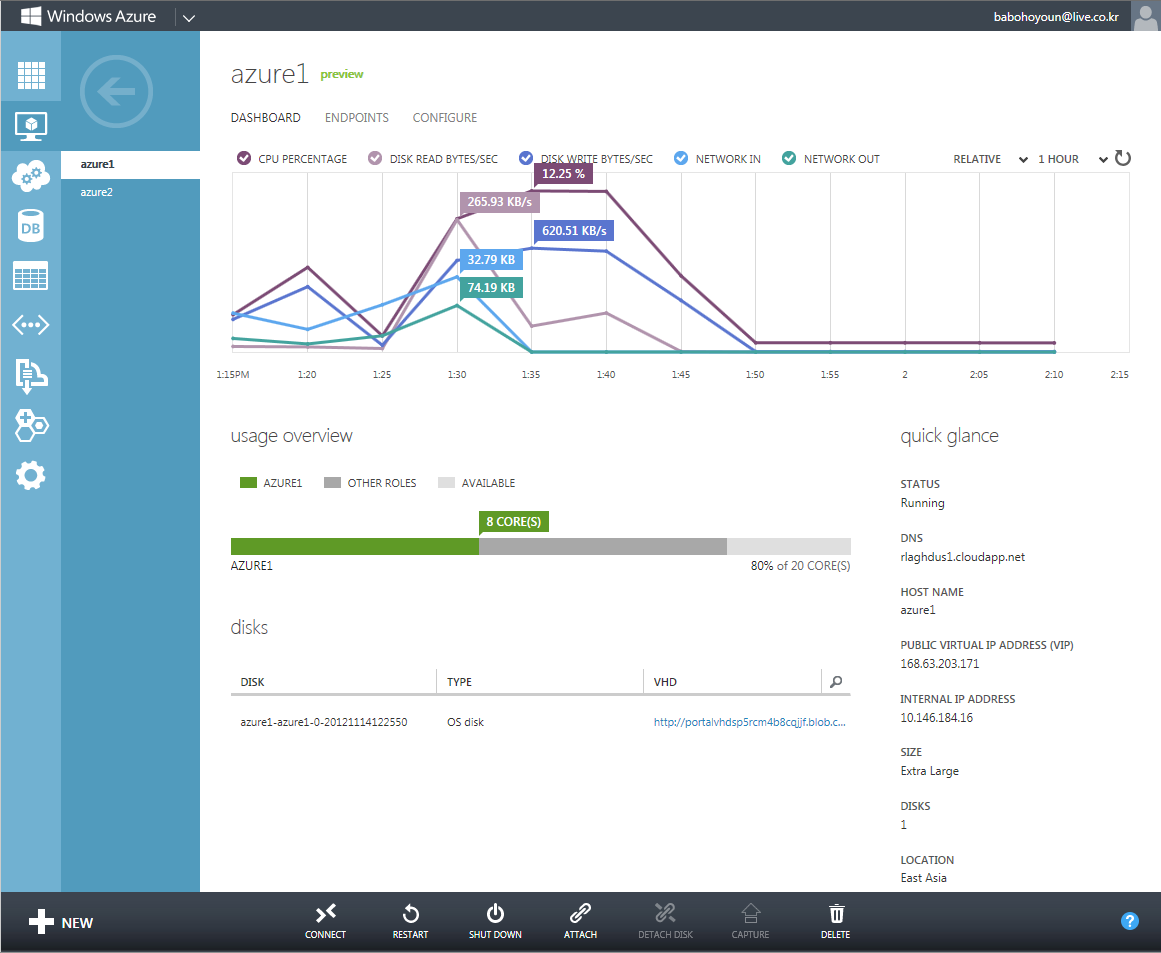1161x953 pixels.
Task: Open the SQL Databases DB icon
Action: tap(30, 227)
